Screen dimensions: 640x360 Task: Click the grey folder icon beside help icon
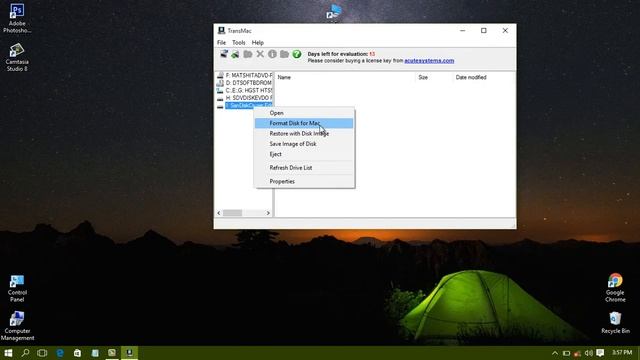[284, 54]
